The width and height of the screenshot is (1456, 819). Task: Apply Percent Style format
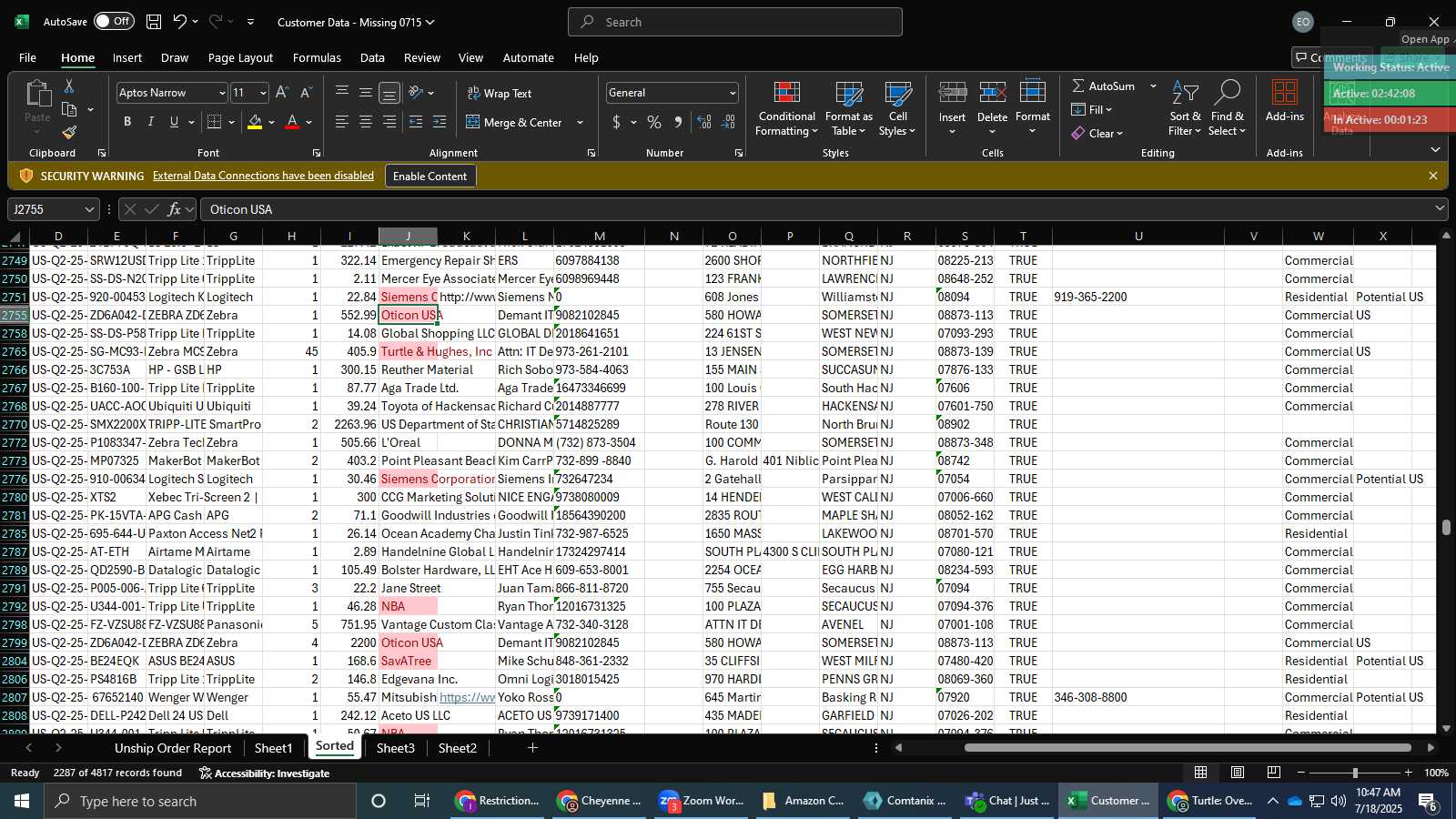point(654,122)
